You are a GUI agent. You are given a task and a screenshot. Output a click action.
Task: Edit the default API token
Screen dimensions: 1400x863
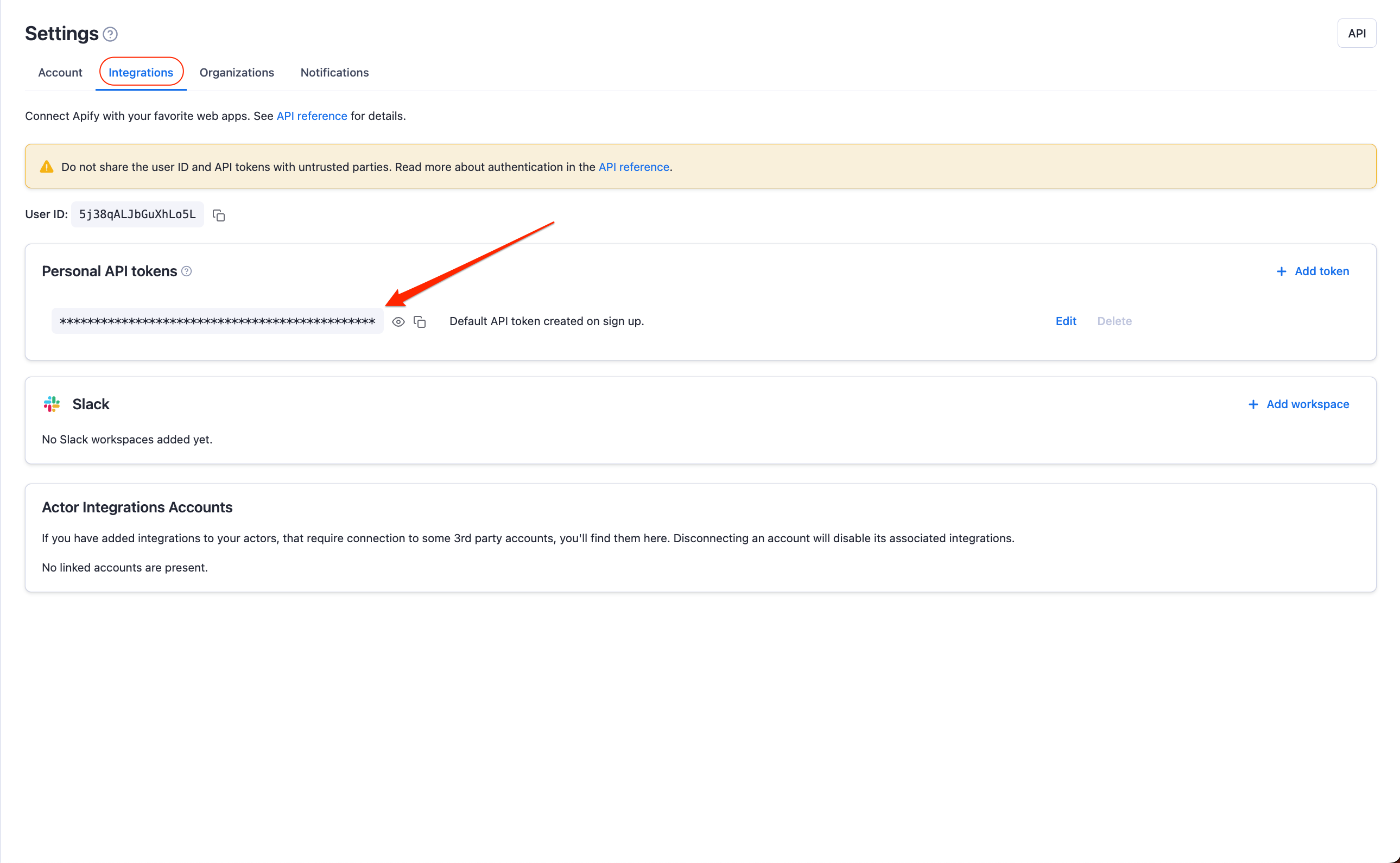click(1066, 321)
